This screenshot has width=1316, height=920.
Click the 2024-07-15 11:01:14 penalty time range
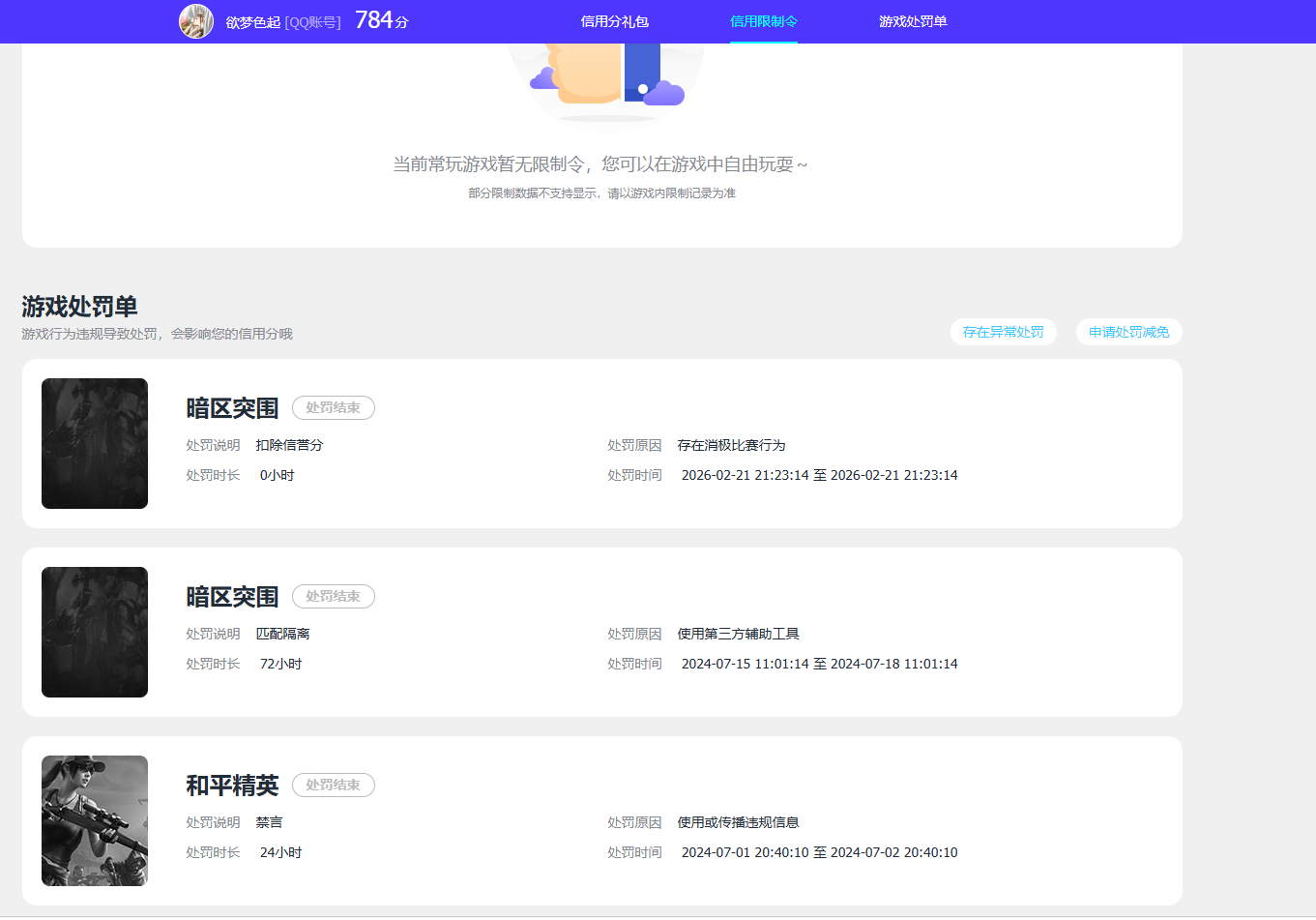[x=820, y=664]
